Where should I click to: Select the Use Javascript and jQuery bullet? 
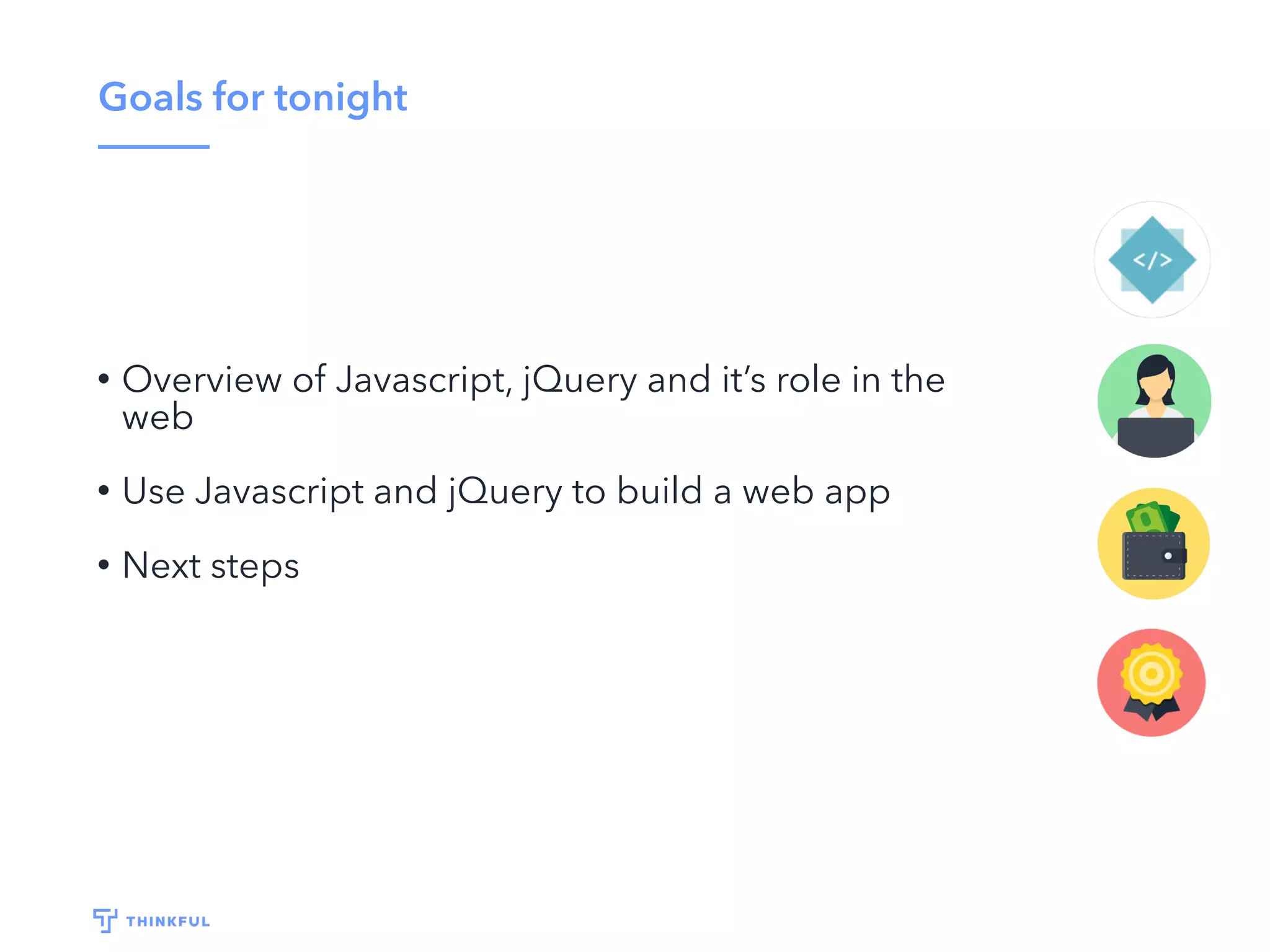click(506, 492)
